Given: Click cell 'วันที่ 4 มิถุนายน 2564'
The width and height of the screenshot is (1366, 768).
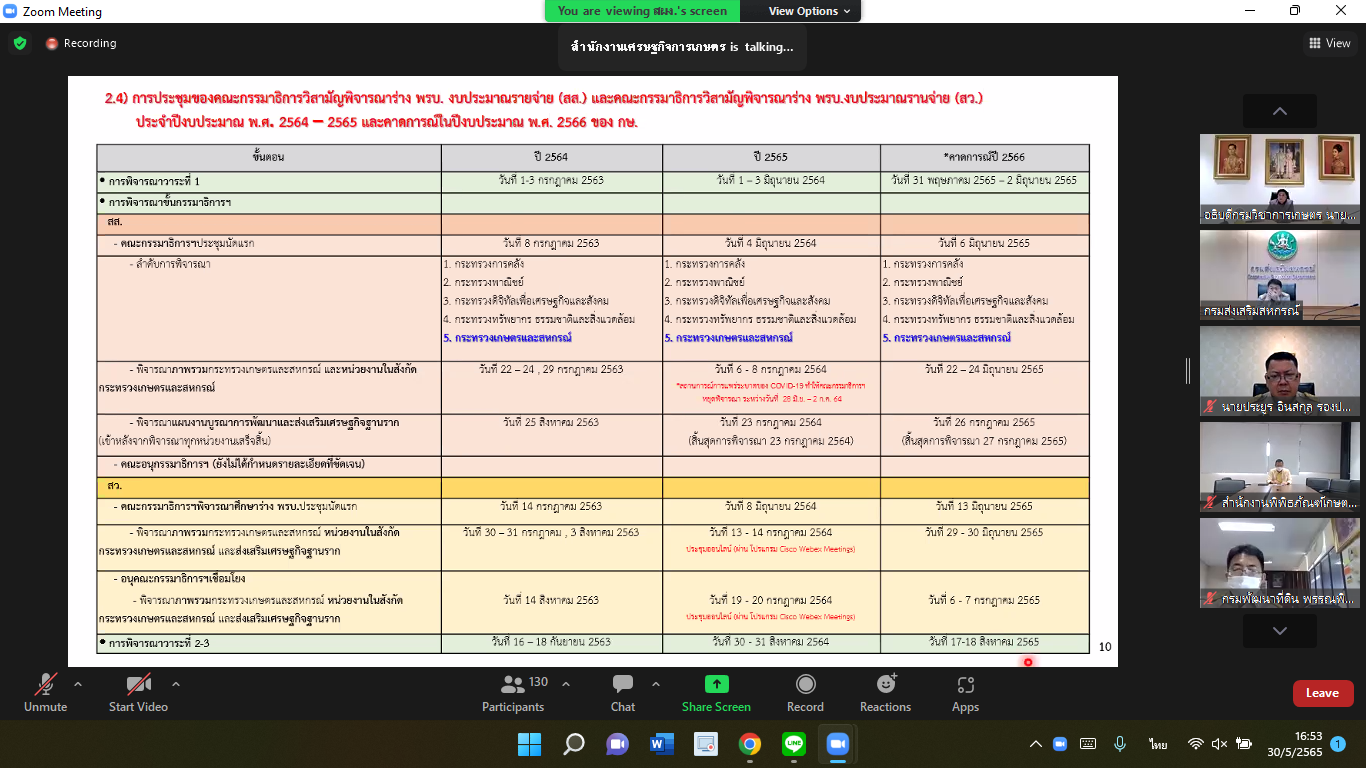Looking at the screenshot, I should click(x=771, y=243).
